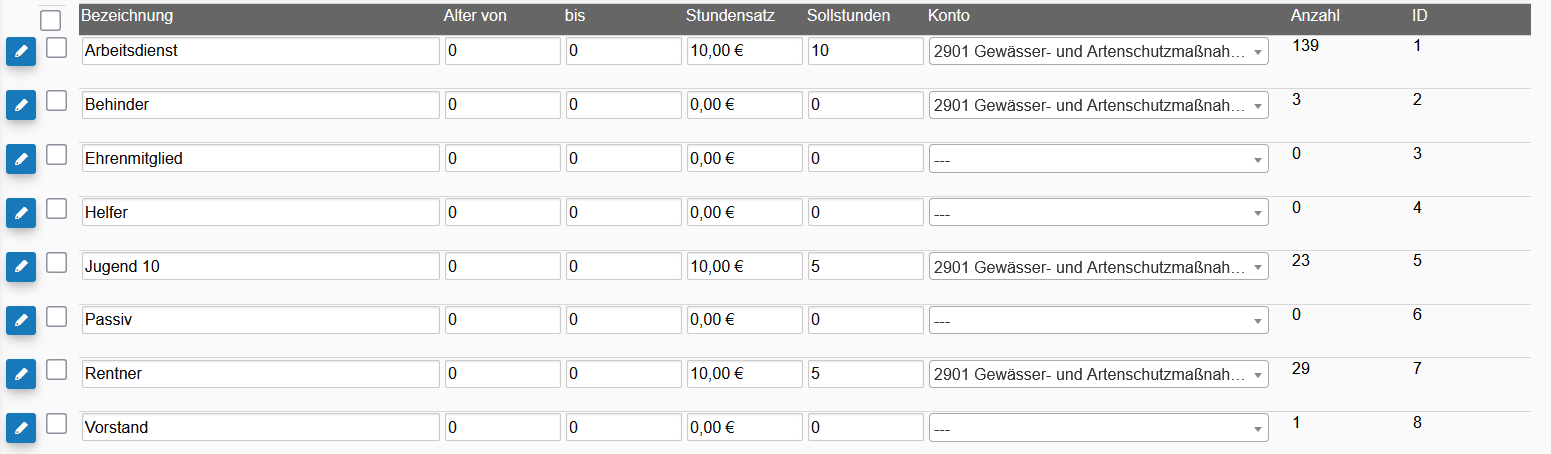Check the Arbeitsdienst row checkbox
This screenshot has width=1551, height=454.
click(57, 47)
